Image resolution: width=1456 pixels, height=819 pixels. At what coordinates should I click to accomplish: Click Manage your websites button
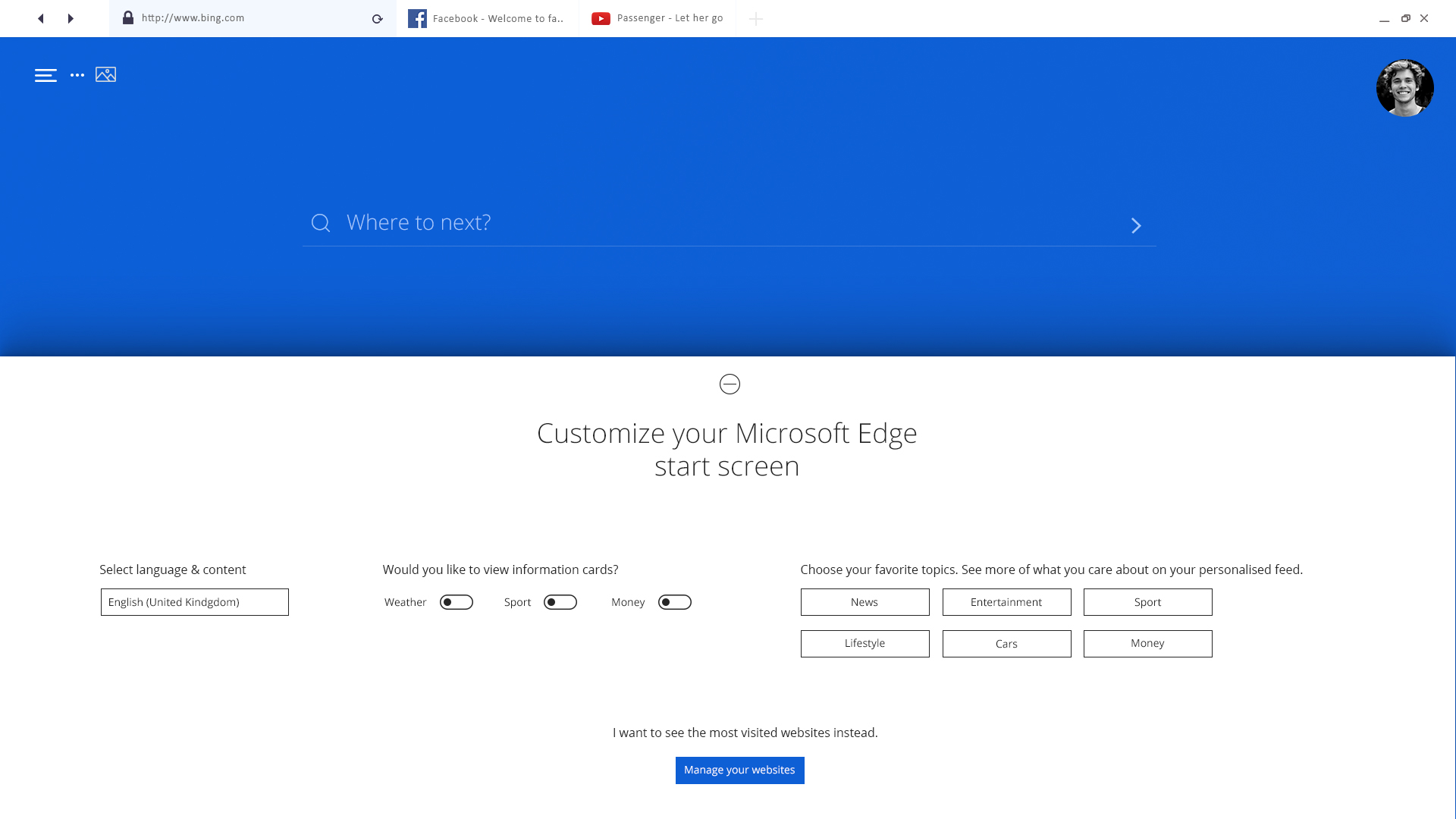pyautogui.click(x=740, y=770)
